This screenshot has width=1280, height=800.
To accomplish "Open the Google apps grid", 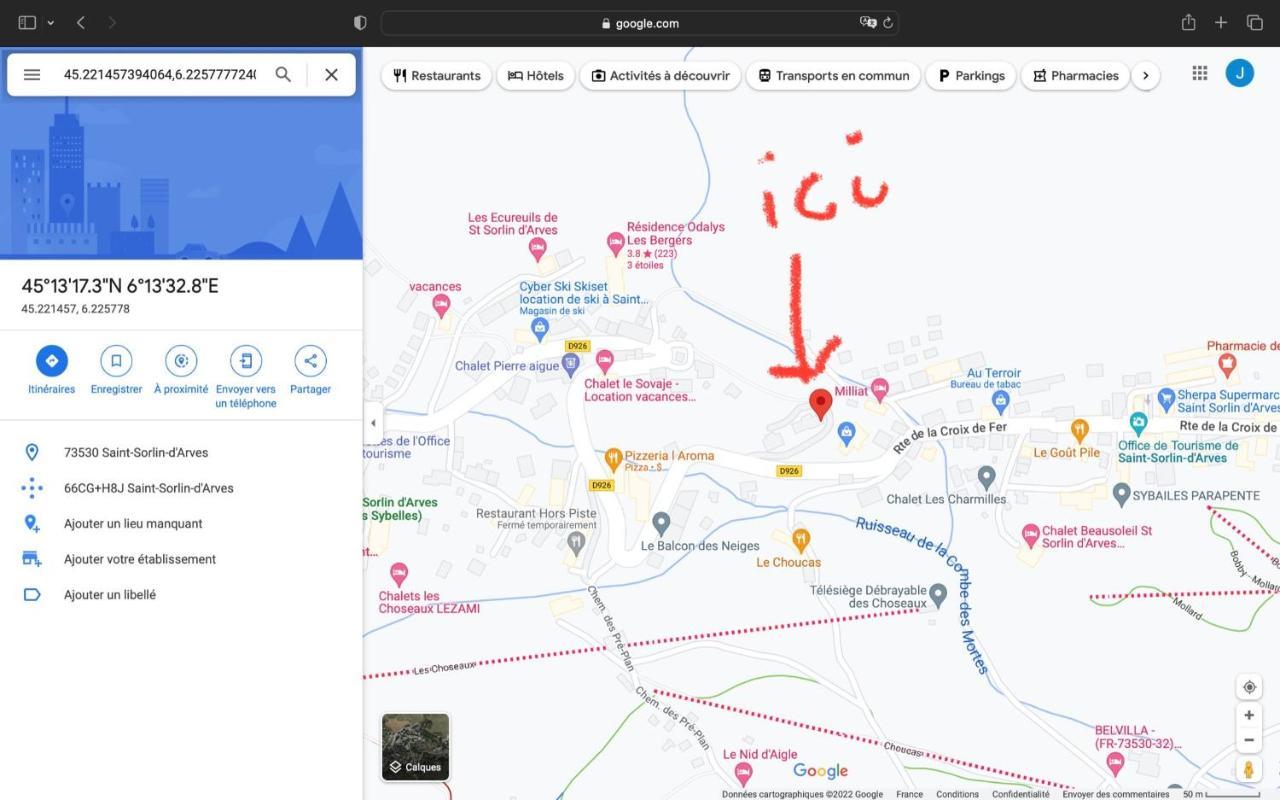I will click(x=1200, y=73).
